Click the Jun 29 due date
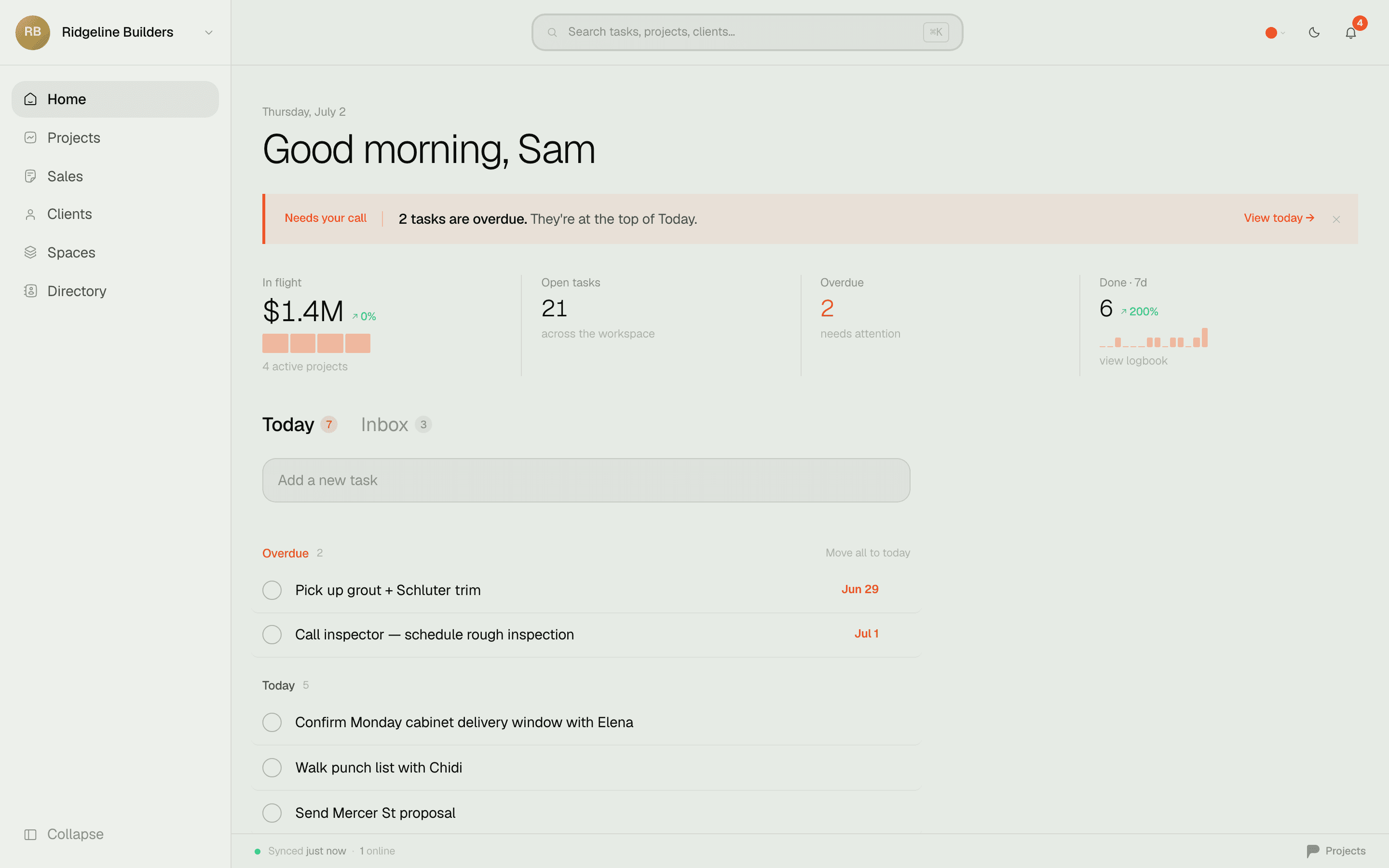 [x=860, y=590]
